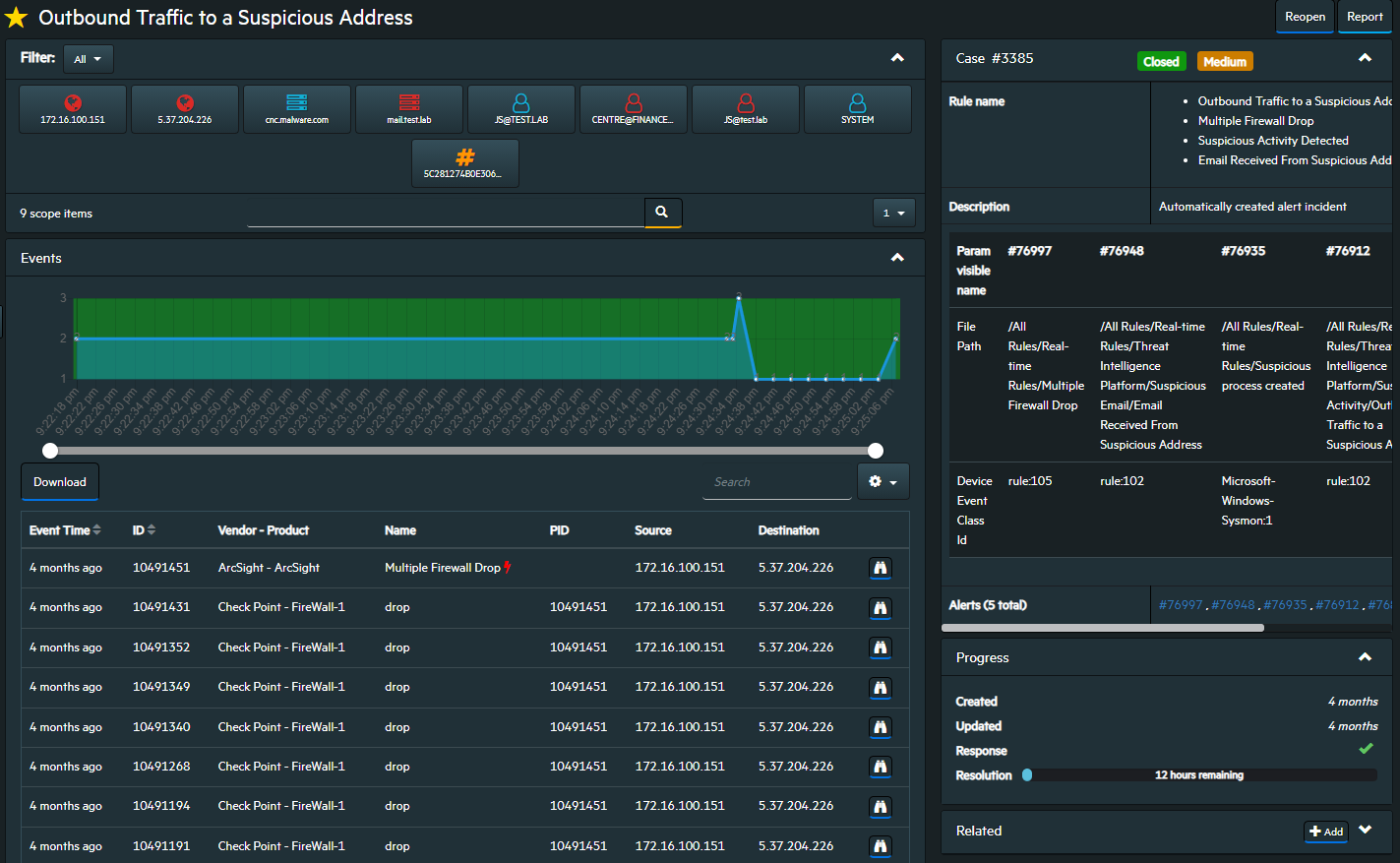
Task: Click the Reopen button
Action: 1305,17
